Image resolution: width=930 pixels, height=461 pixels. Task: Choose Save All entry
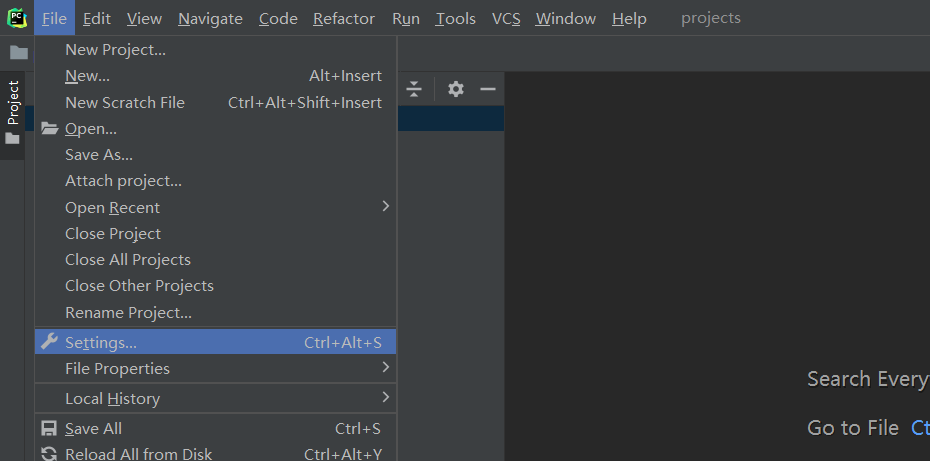(x=215, y=428)
